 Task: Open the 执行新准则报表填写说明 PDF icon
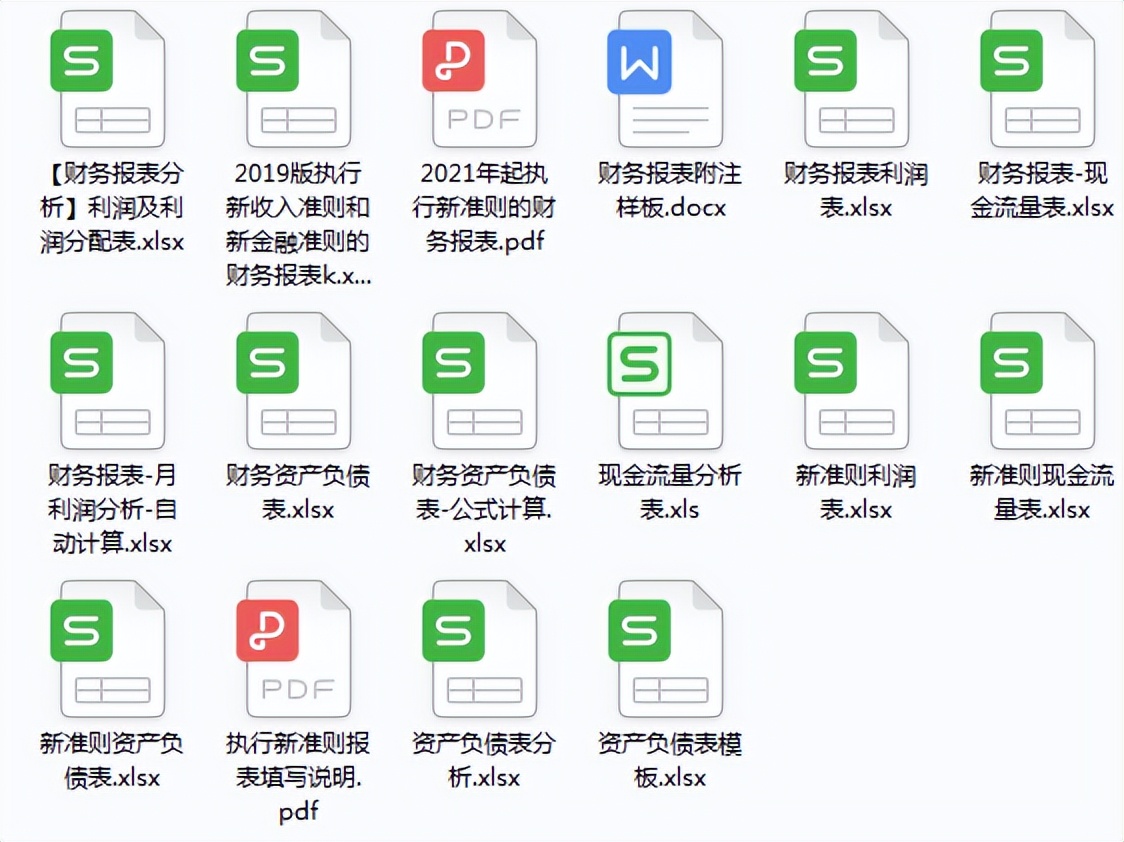pos(297,648)
